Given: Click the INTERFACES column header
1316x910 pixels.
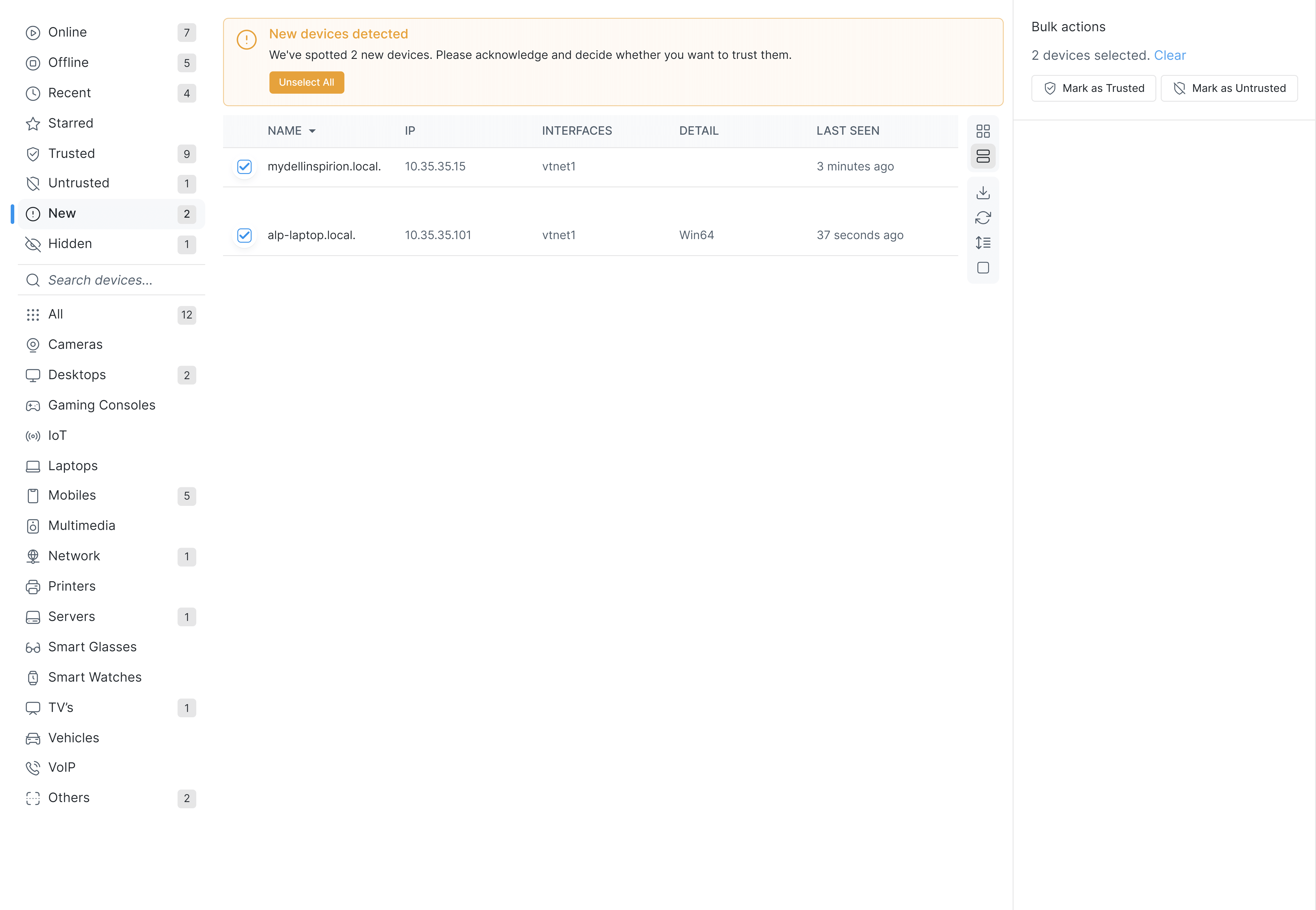Looking at the screenshot, I should (577, 131).
